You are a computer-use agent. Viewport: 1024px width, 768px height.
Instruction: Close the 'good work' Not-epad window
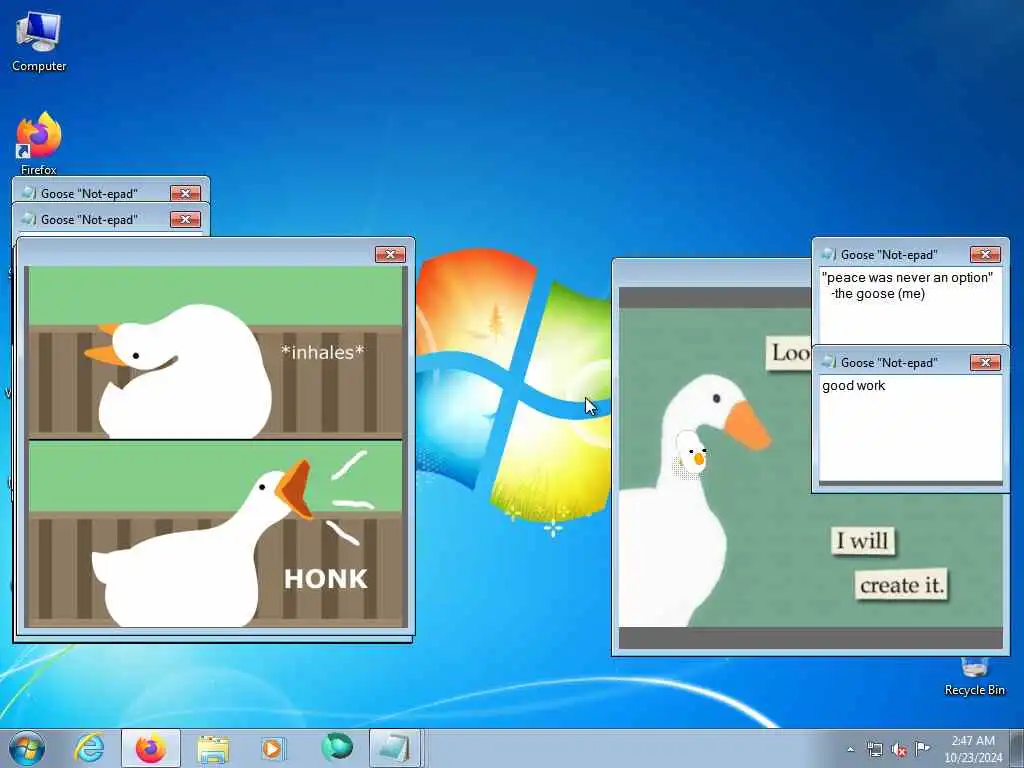click(x=985, y=362)
